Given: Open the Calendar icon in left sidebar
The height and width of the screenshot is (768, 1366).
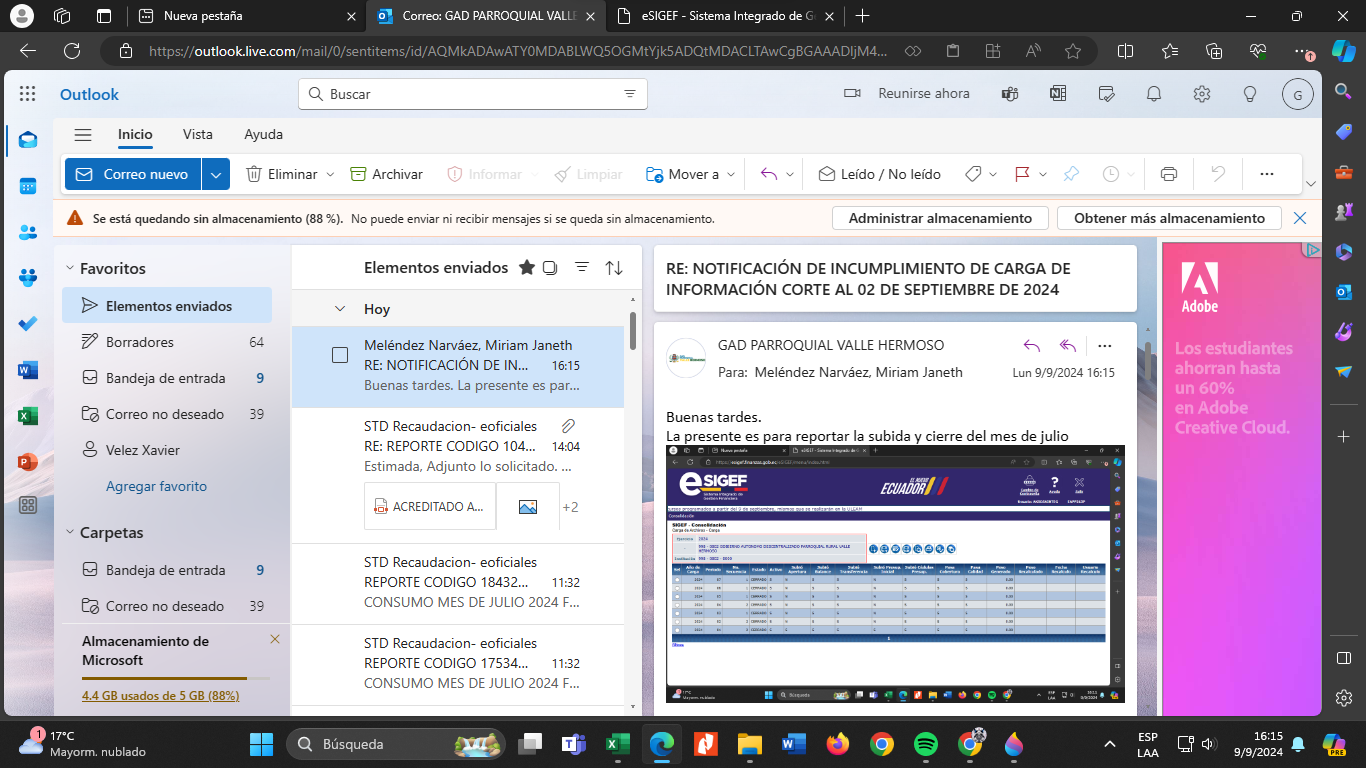Looking at the screenshot, I should (x=28, y=186).
